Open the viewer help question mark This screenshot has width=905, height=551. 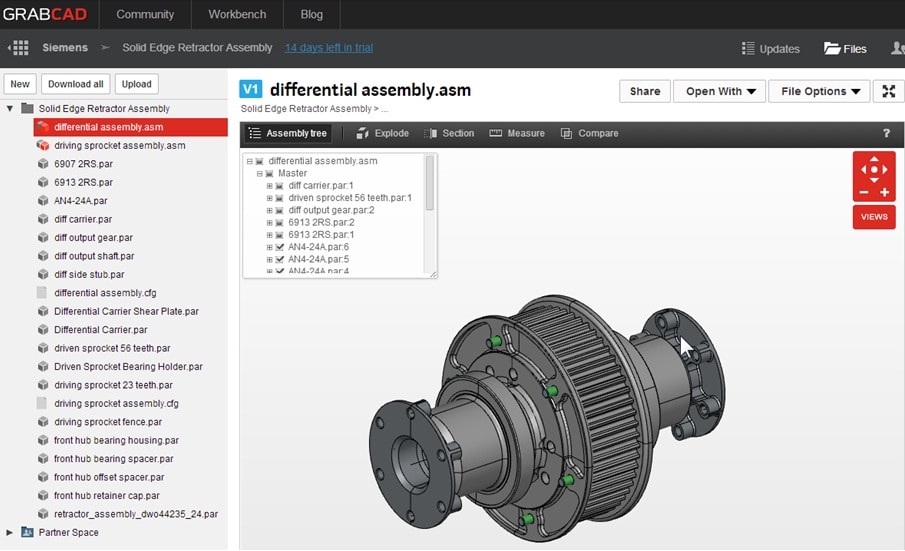pos(886,133)
